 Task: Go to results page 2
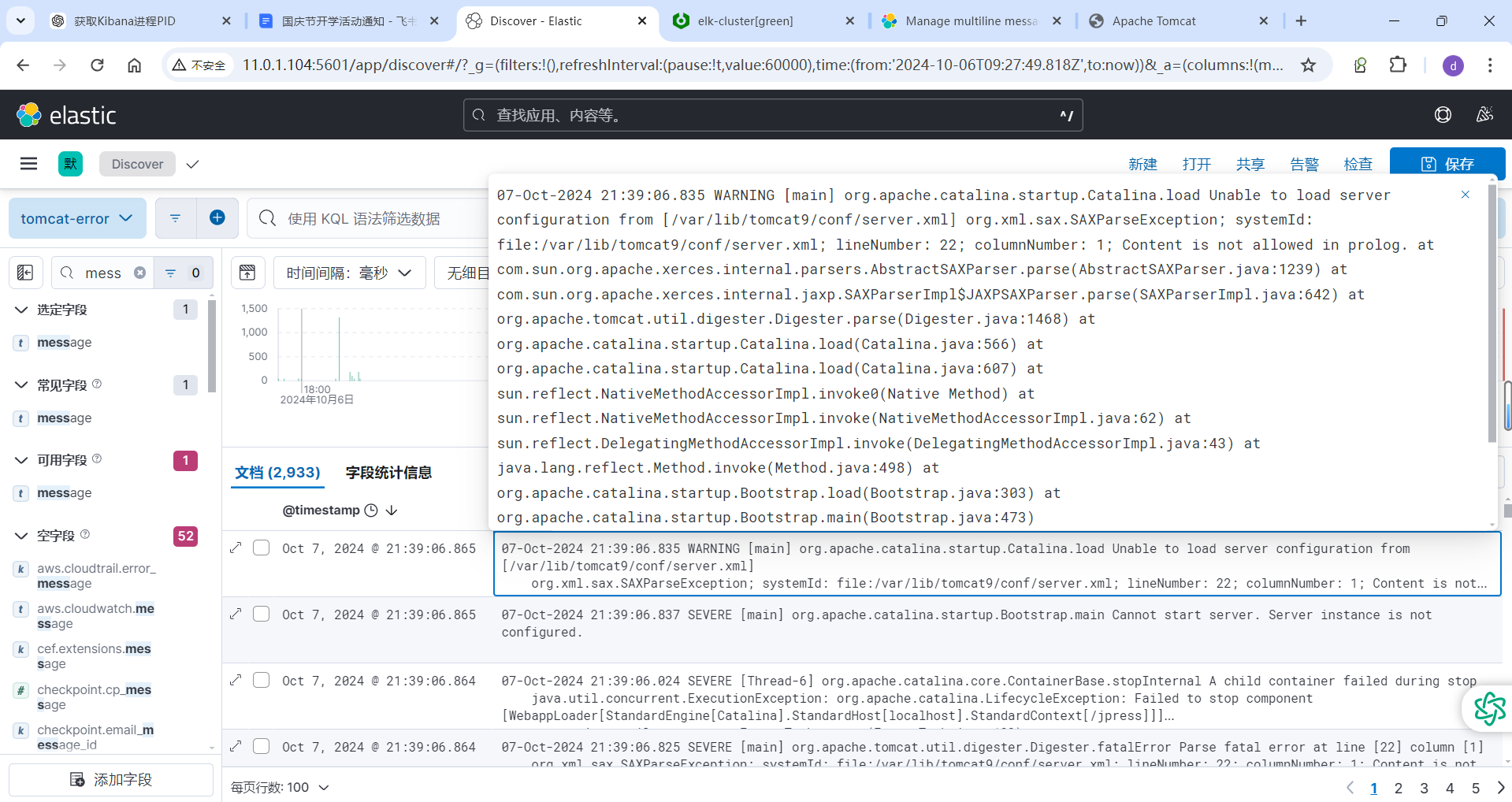click(1399, 788)
